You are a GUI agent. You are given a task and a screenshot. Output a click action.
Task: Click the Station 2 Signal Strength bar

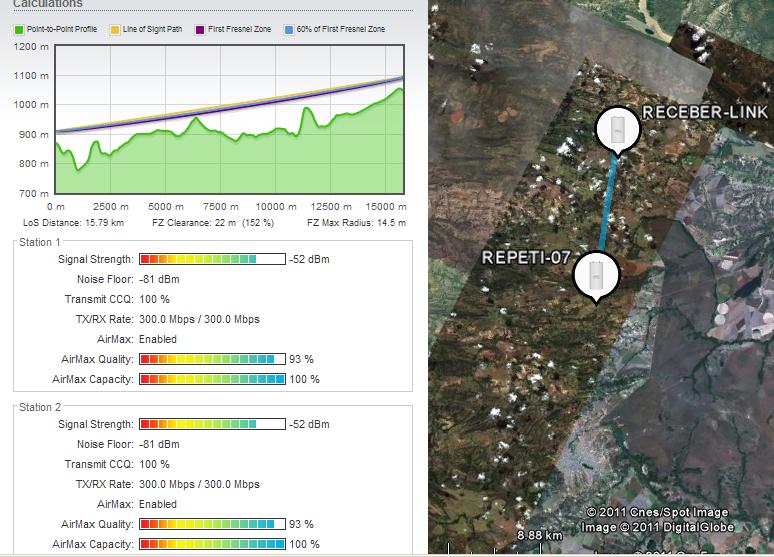pos(212,424)
